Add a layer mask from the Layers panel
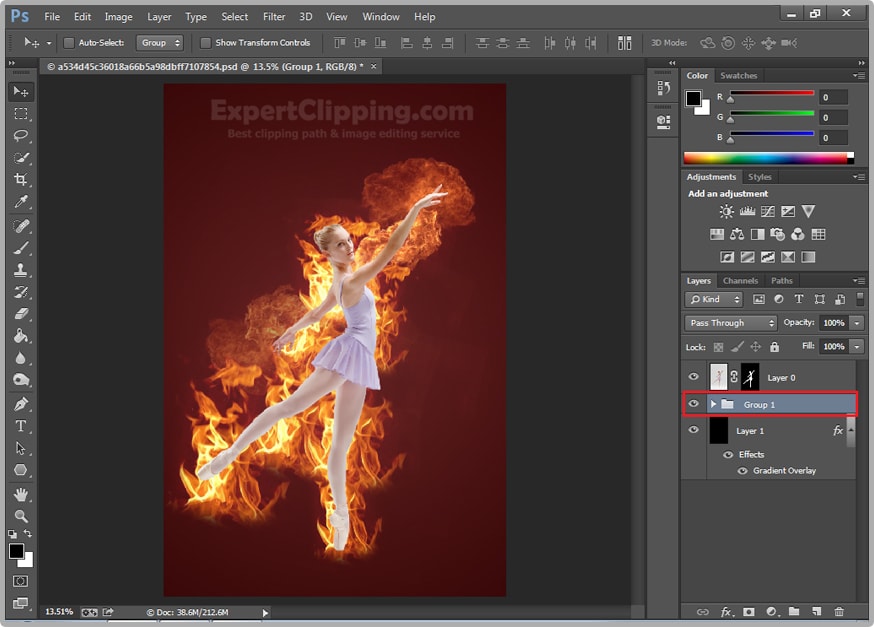874x627 pixels. coord(749,612)
